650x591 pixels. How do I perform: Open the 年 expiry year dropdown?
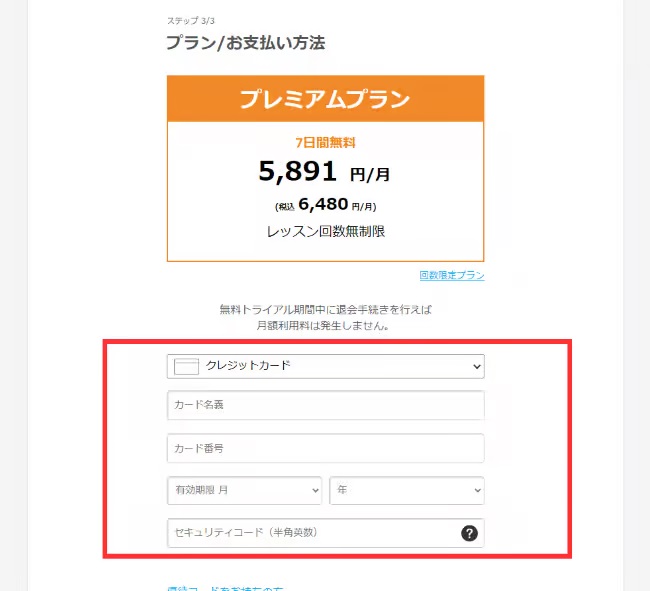pyautogui.click(x=406, y=490)
